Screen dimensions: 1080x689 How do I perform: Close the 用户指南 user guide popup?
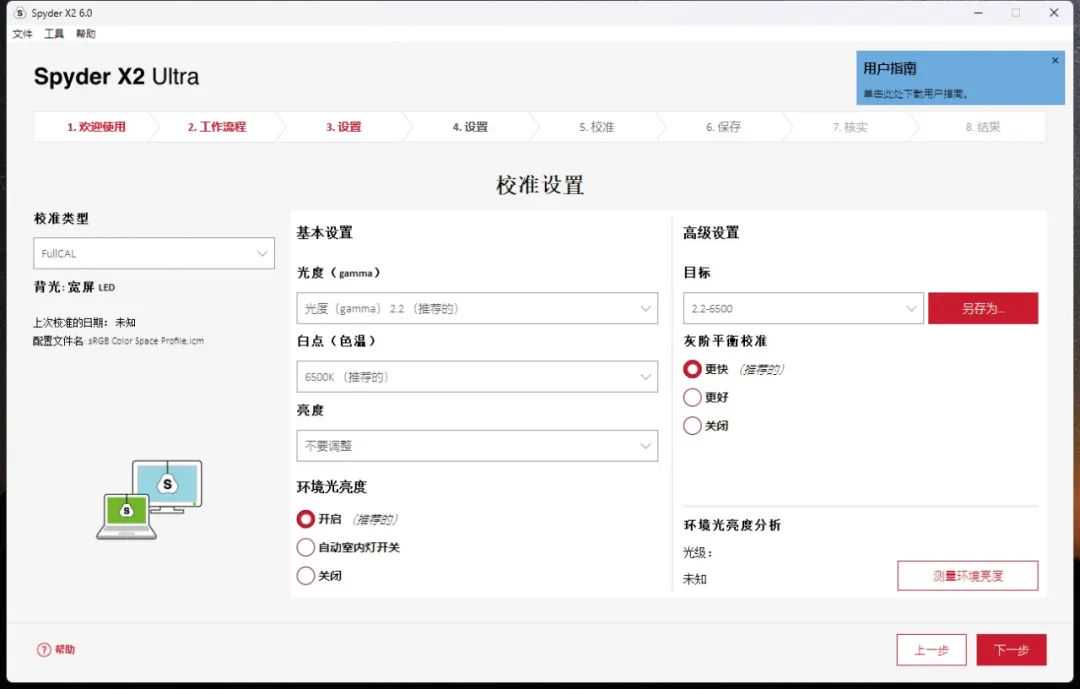1054,61
